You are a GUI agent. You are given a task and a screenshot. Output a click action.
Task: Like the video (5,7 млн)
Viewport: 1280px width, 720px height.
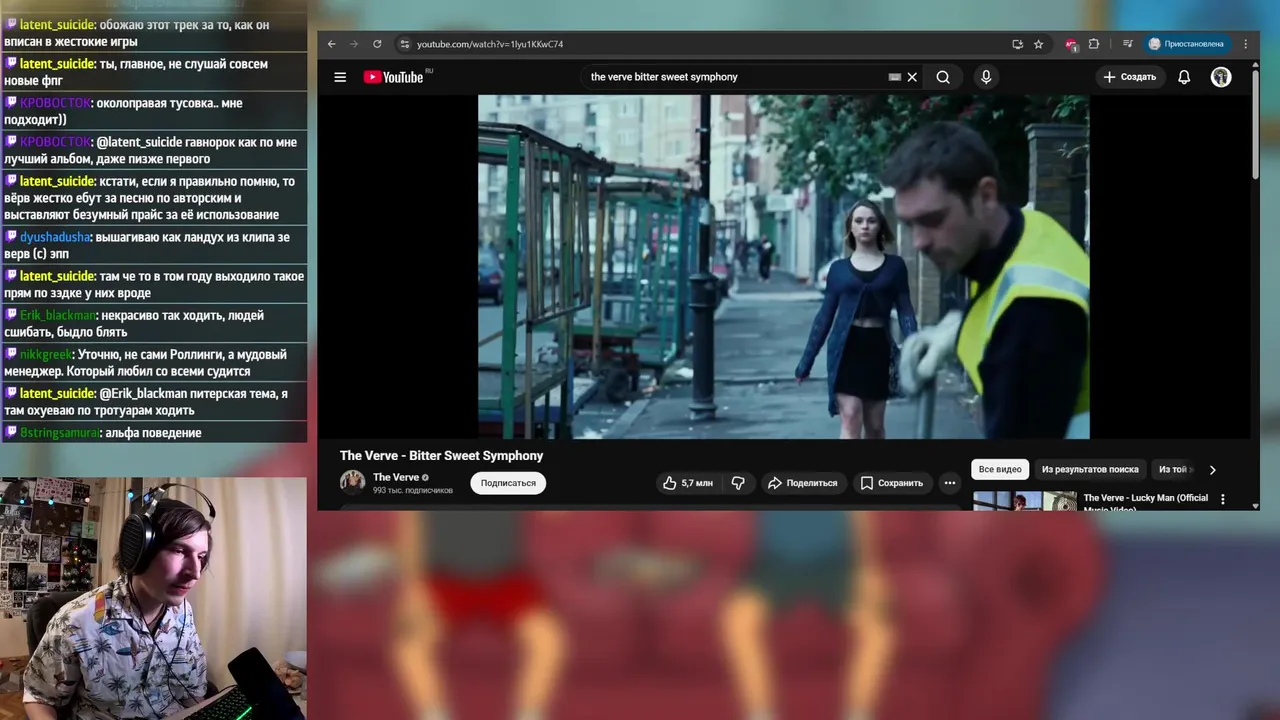point(688,483)
